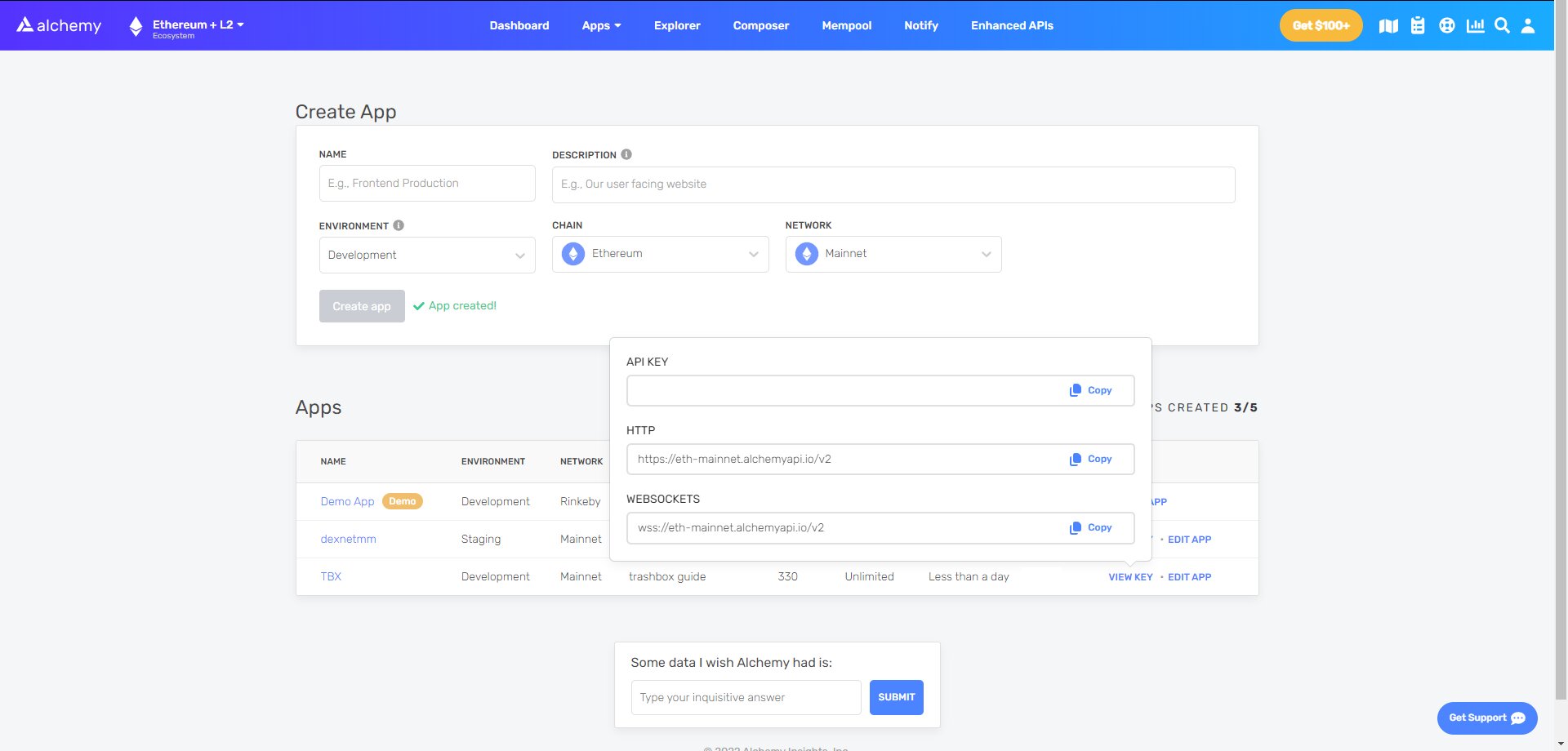
Task: Open the user profile icon
Action: [1528, 25]
